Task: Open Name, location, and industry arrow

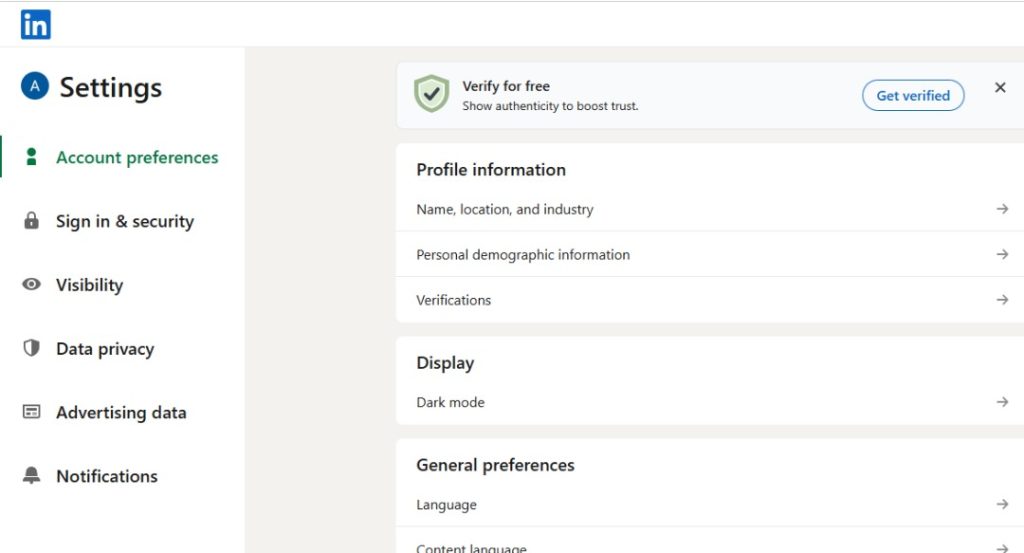Action: pos(1002,209)
